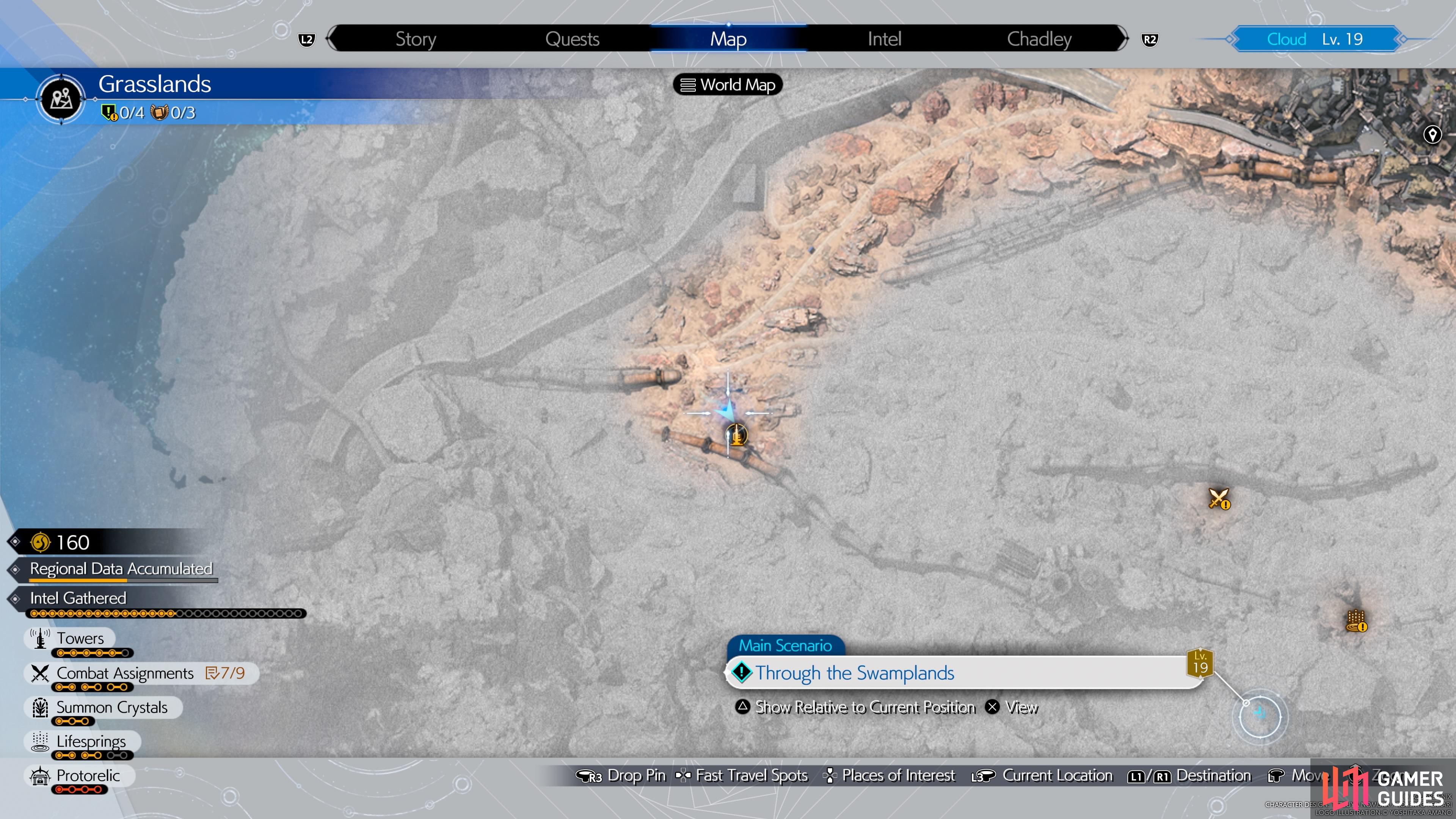Click the Grasslands region map icon
Image resolution: width=1456 pixels, height=819 pixels.
tap(61, 99)
